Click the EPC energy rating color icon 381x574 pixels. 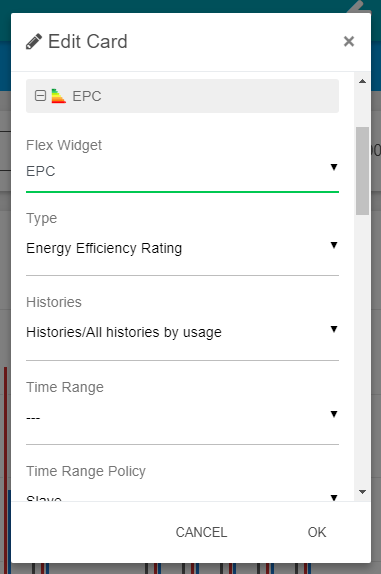pos(59,96)
